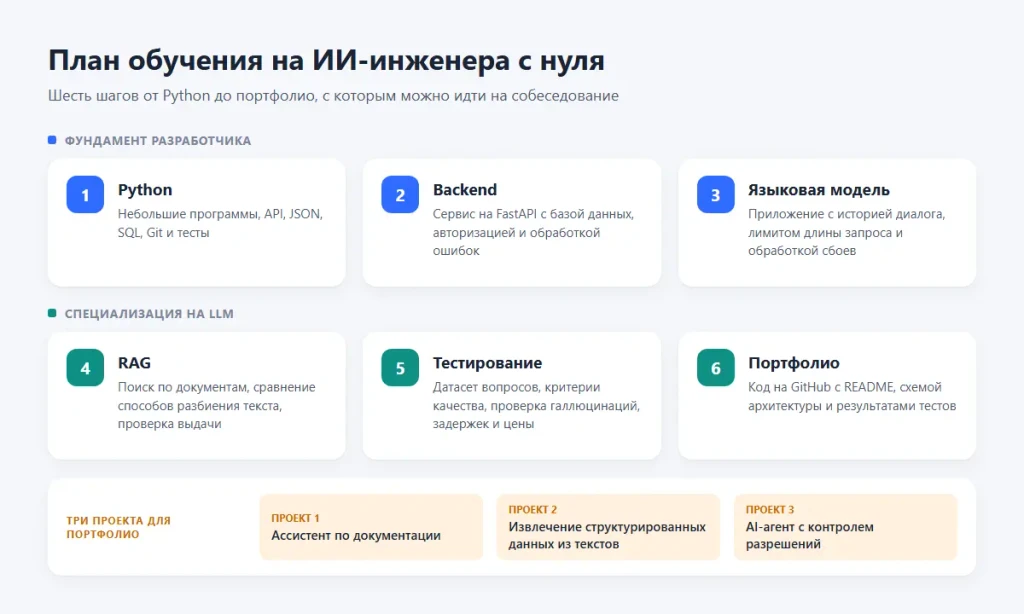Click the RAG description 'Поиск по документам'

tap(216, 405)
